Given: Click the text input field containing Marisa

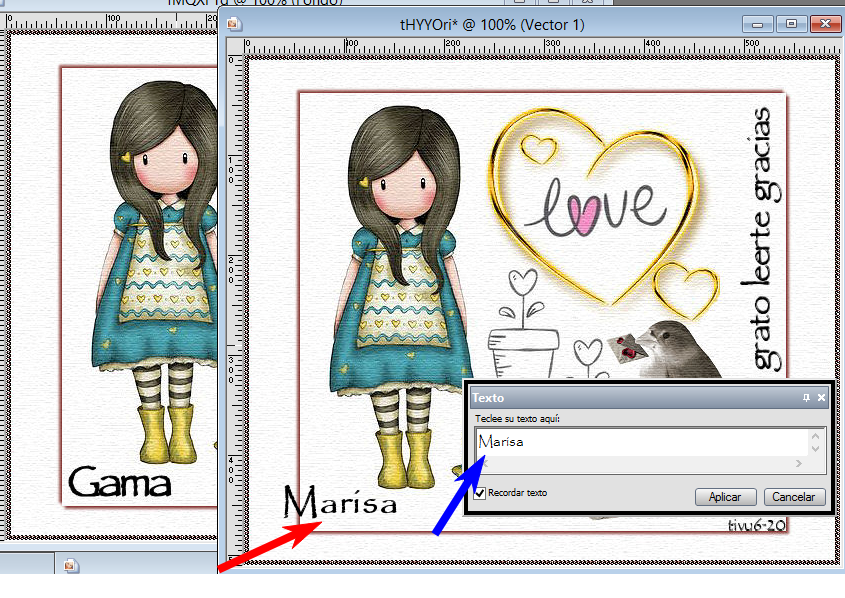Looking at the screenshot, I should pos(641,442).
